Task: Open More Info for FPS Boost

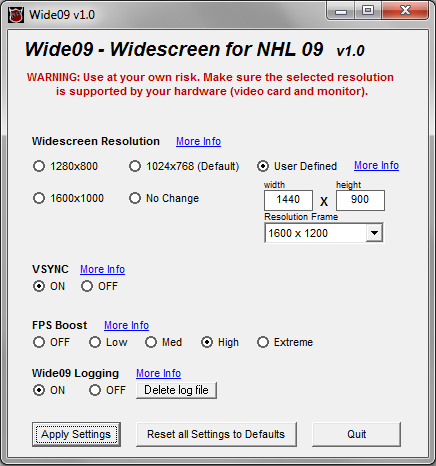Action: coord(126,325)
